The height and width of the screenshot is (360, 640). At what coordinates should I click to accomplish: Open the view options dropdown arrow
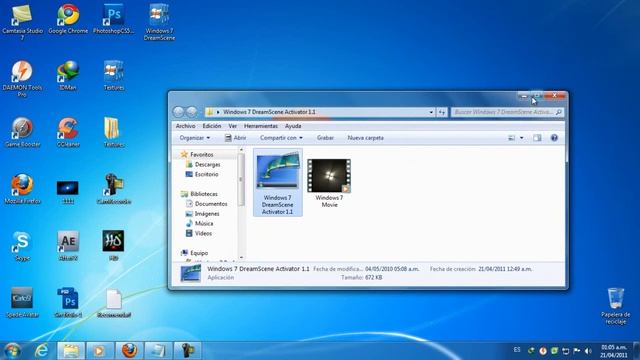pos(521,138)
